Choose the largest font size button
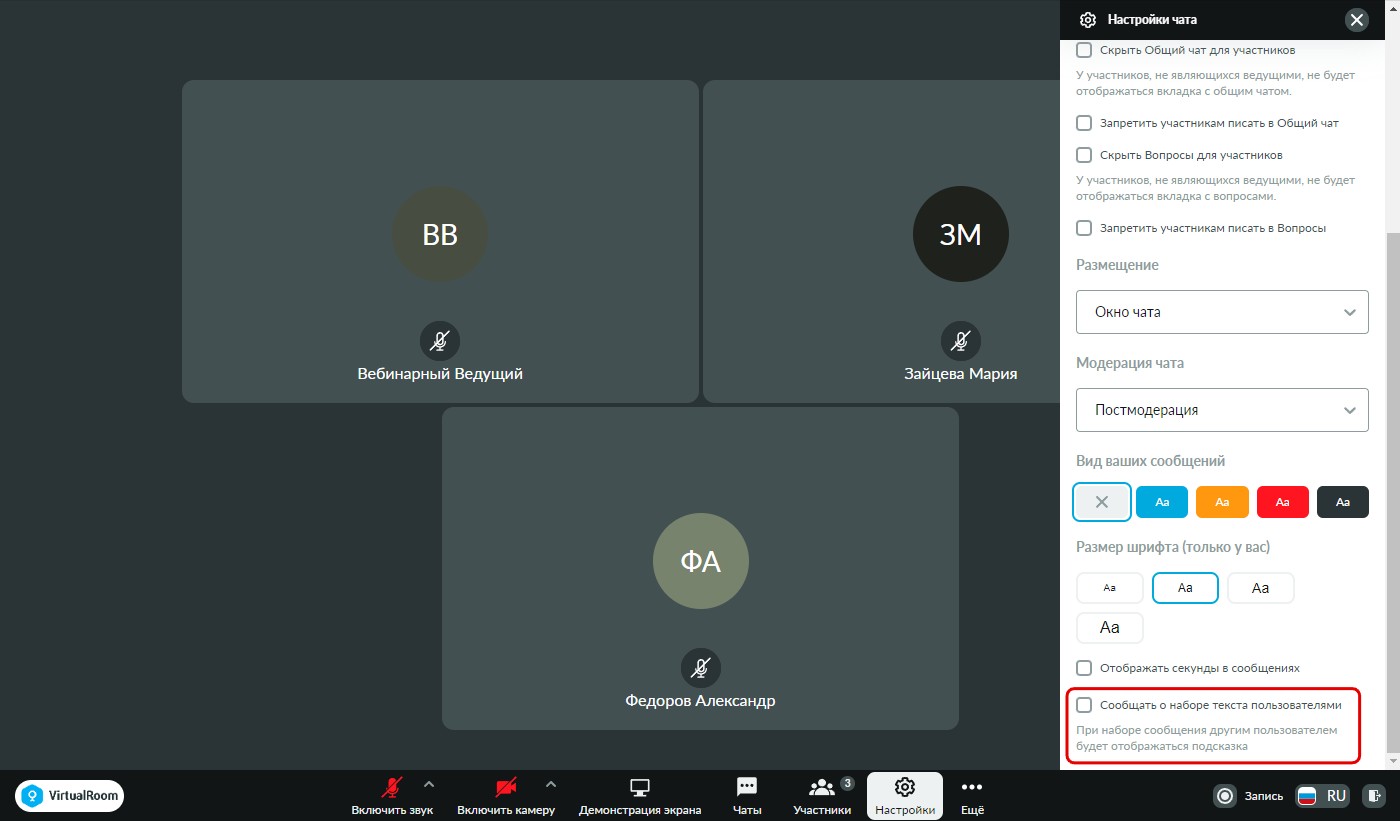 pos(1110,628)
